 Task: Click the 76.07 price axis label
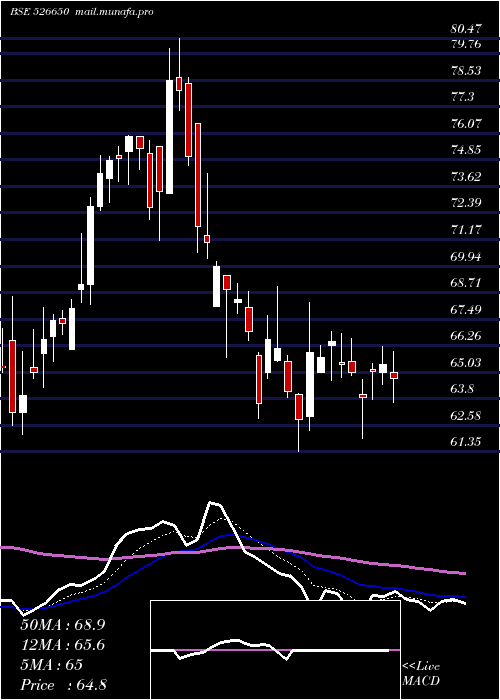coord(466,124)
